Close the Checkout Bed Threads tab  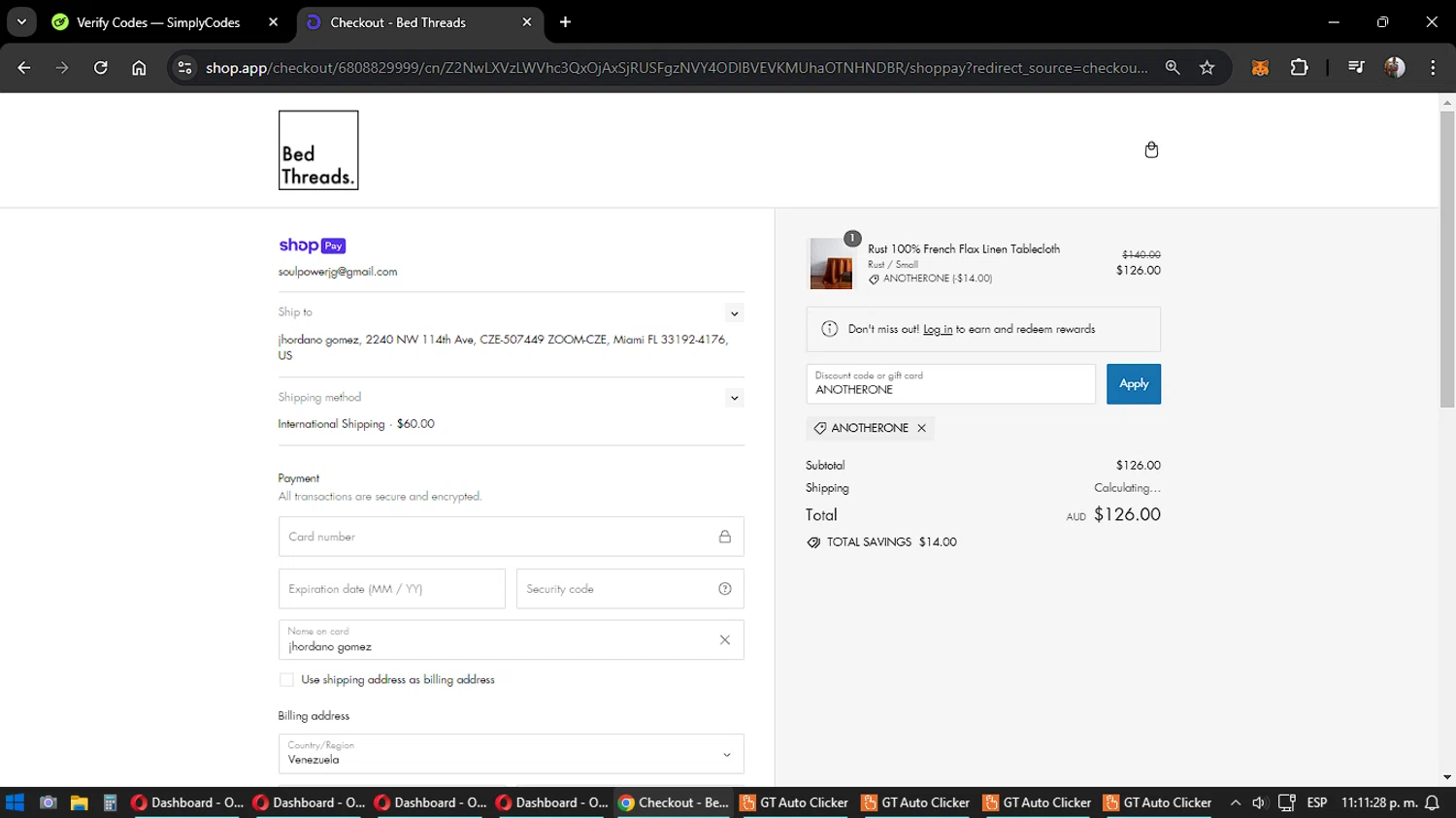pyautogui.click(x=527, y=22)
